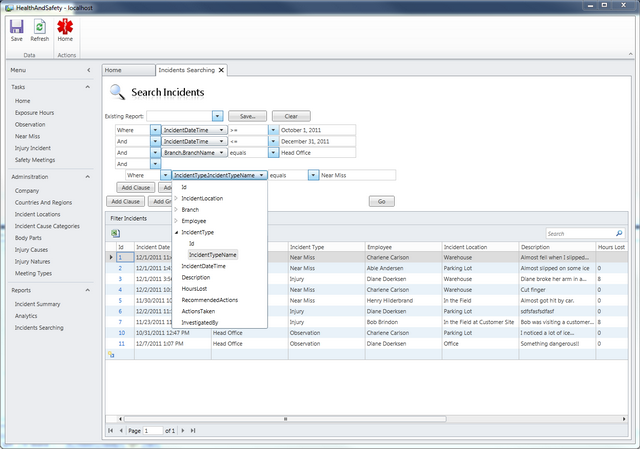This screenshot has width=640, height=449.
Task: Click the Bob Brindon employee cell
Action: [404, 322]
